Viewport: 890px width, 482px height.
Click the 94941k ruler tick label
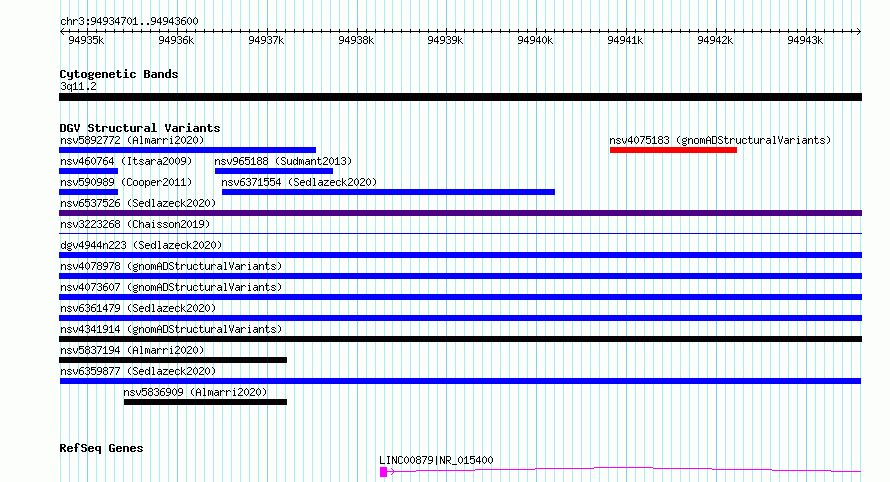tap(625, 40)
